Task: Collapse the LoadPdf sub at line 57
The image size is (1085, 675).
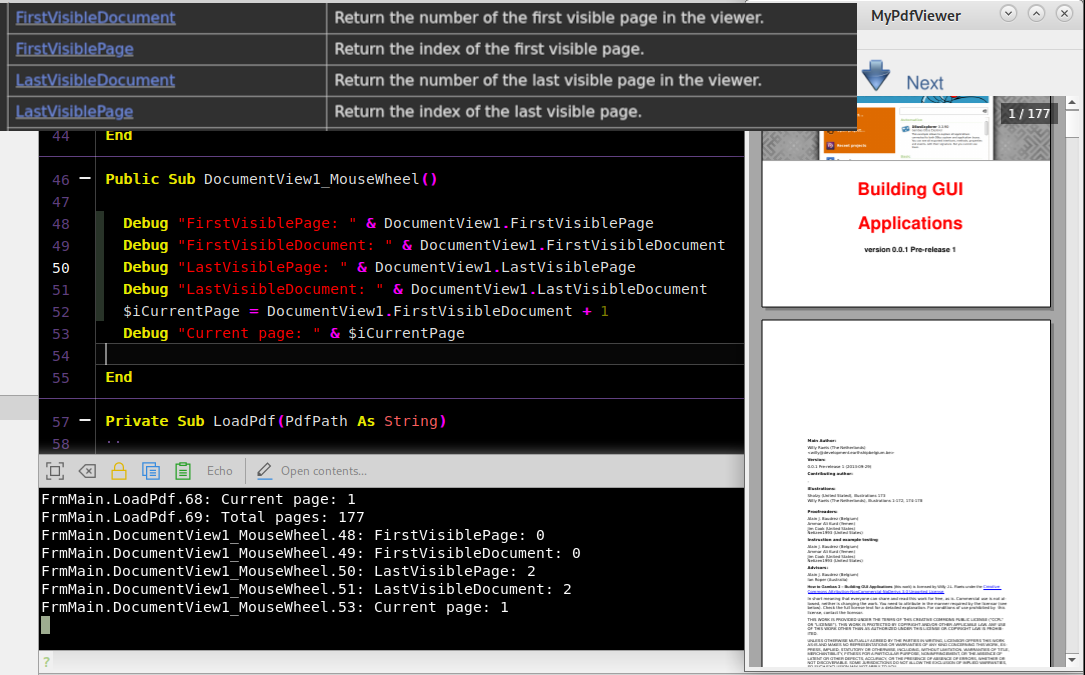Action: [x=84, y=421]
